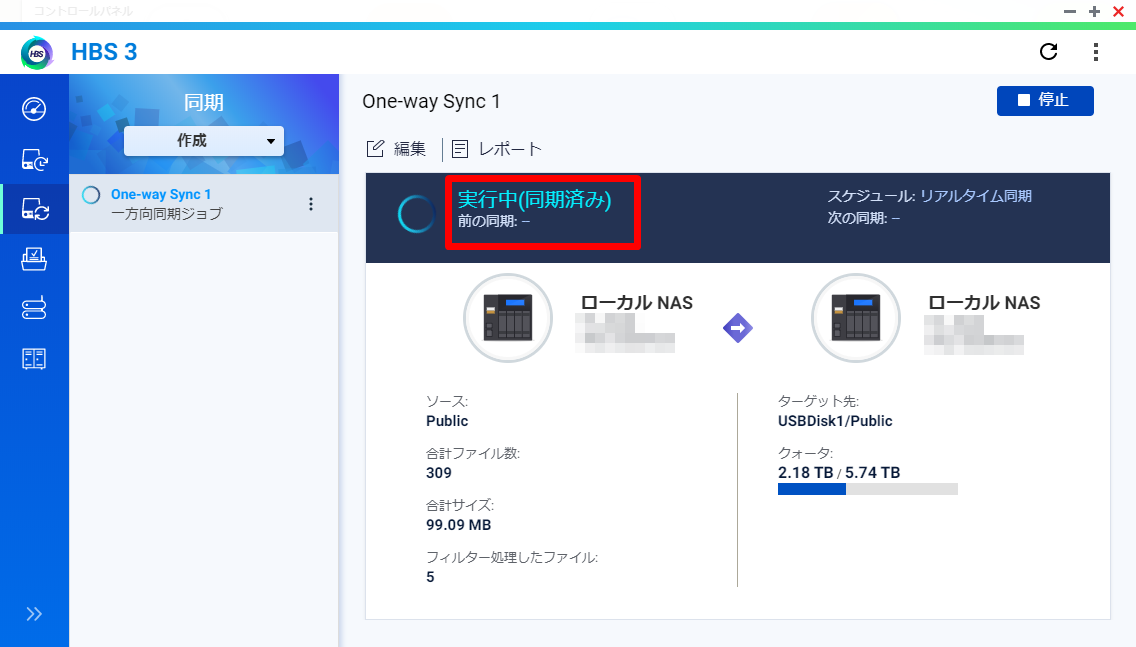This screenshot has width=1136, height=647.
Task: Click the source ローカル NAS device icon
Action: point(508,318)
